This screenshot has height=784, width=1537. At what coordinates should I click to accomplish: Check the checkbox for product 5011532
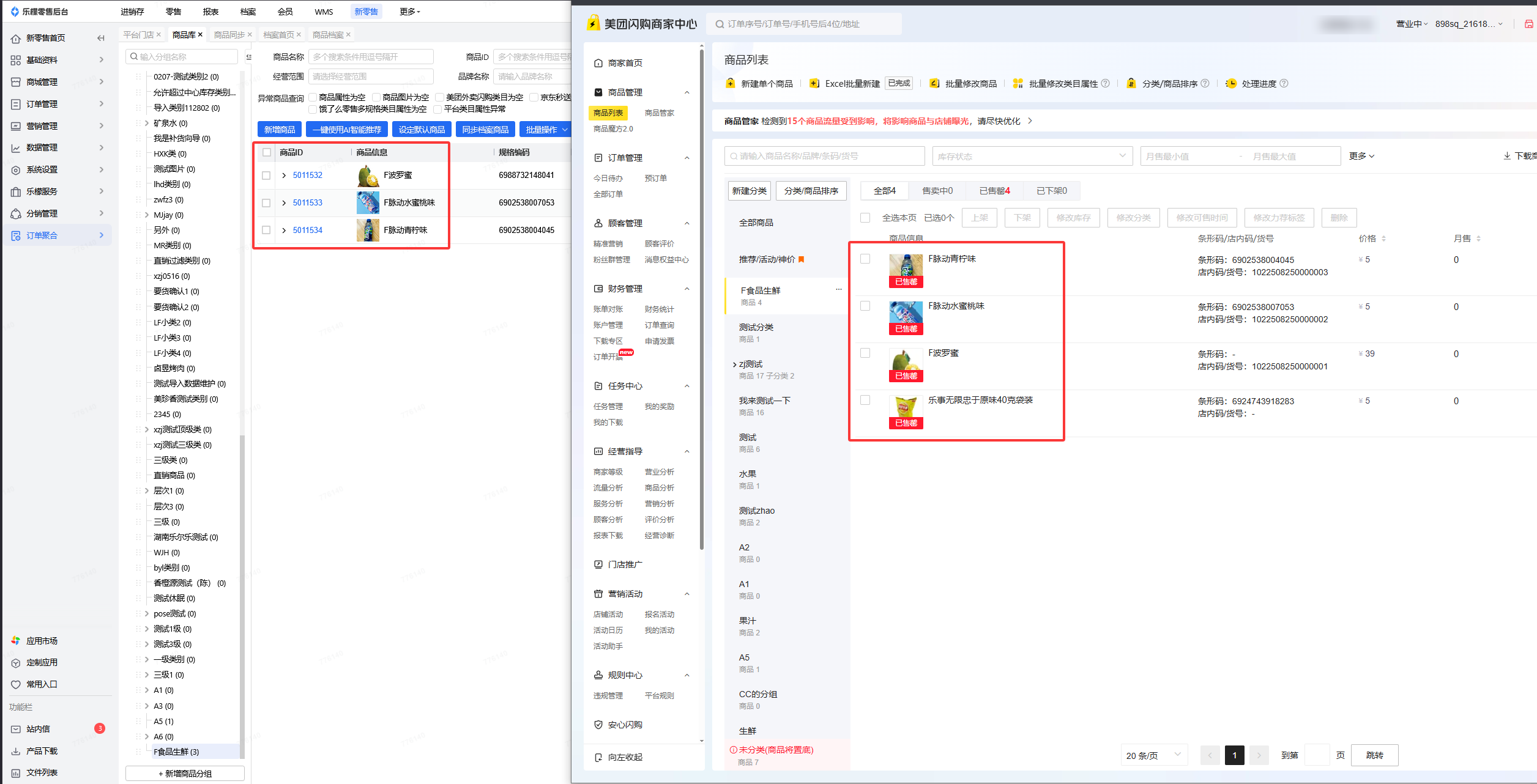(x=266, y=176)
